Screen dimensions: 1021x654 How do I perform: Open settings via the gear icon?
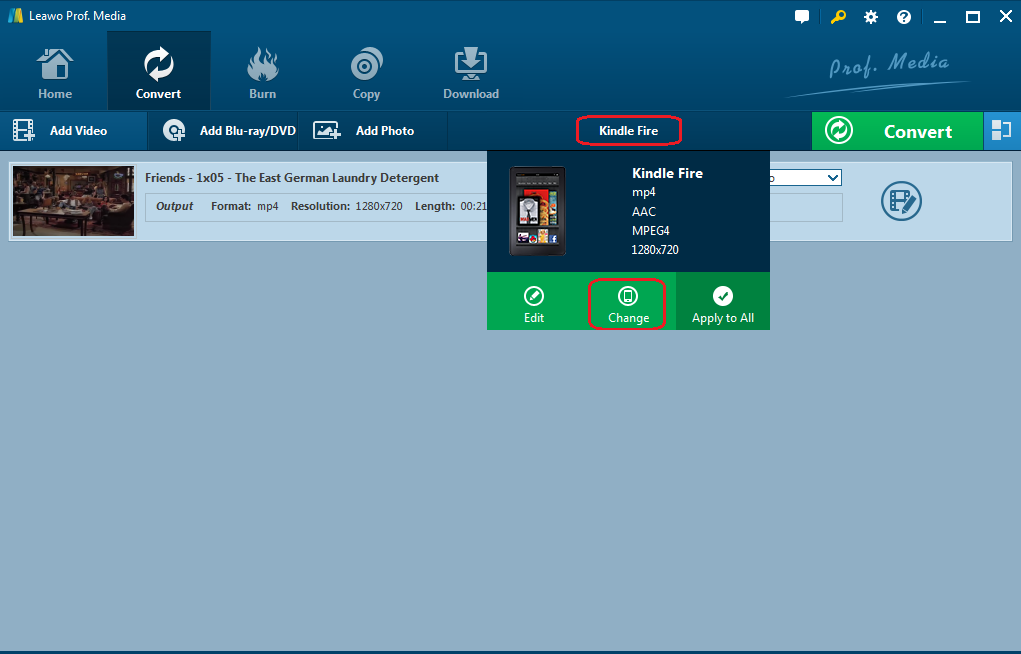click(x=870, y=17)
